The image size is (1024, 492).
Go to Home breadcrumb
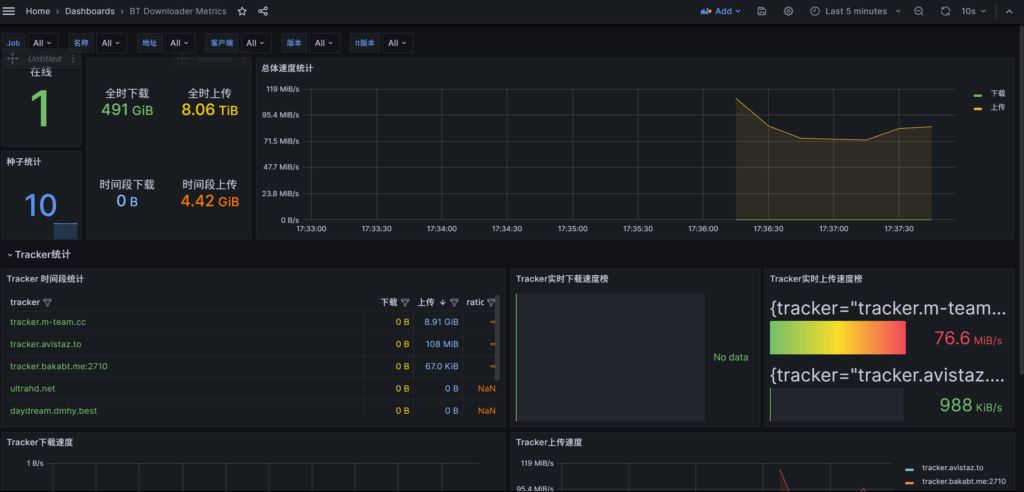(x=38, y=11)
